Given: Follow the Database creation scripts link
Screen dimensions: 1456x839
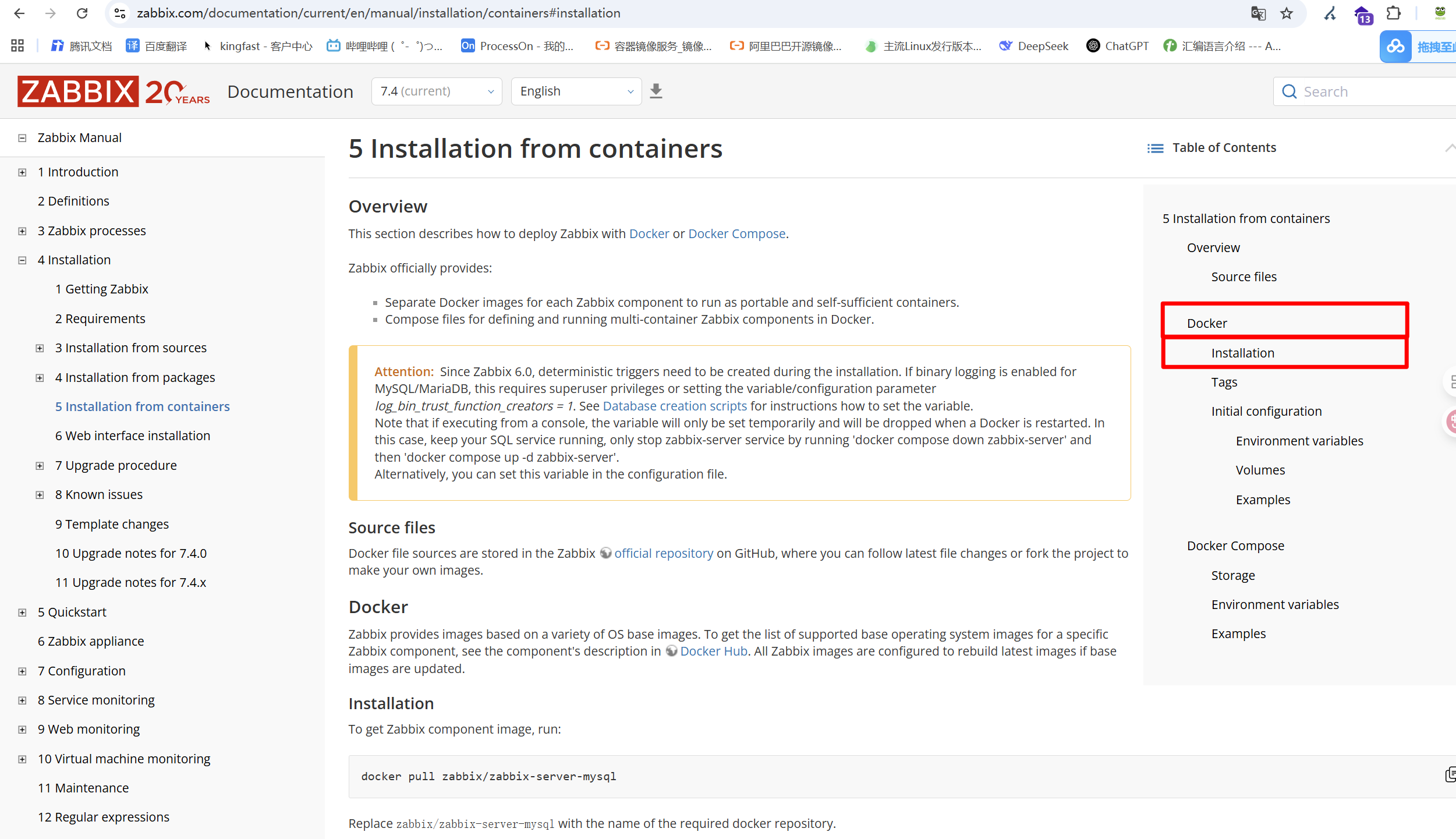Looking at the screenshot, I should [x=675, y=406].
